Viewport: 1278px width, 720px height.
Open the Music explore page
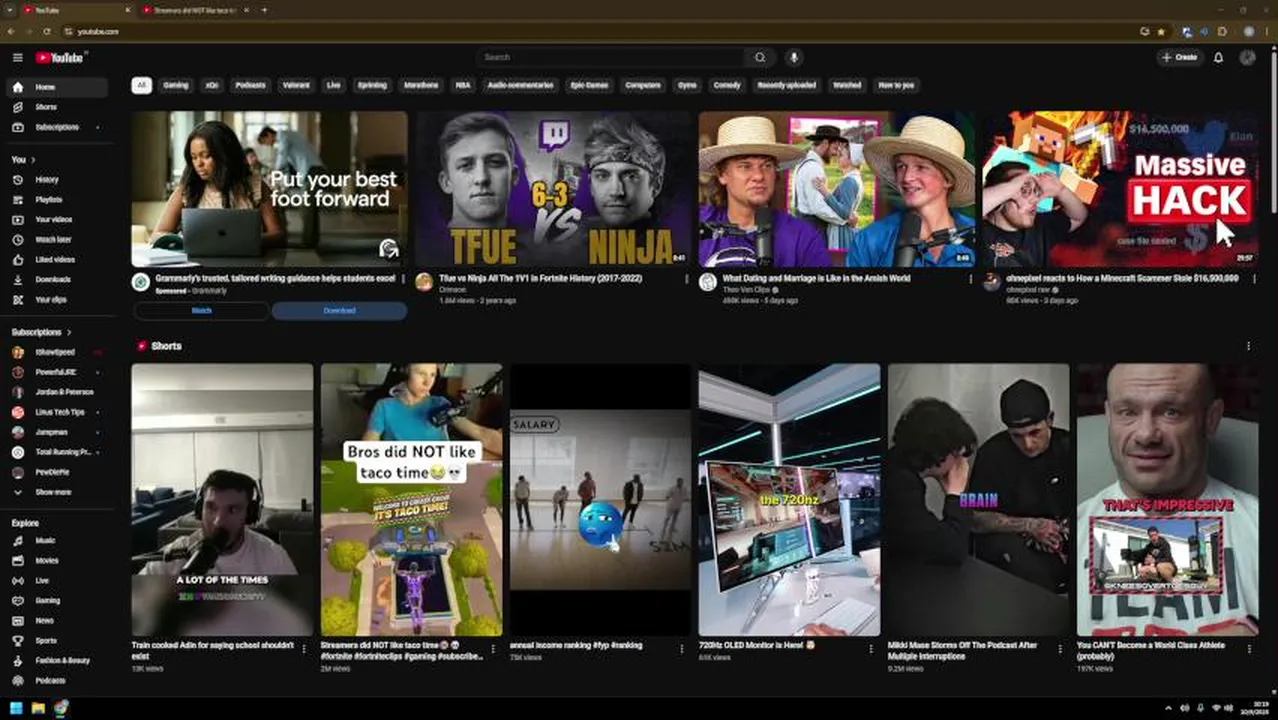tap(58, 541)
